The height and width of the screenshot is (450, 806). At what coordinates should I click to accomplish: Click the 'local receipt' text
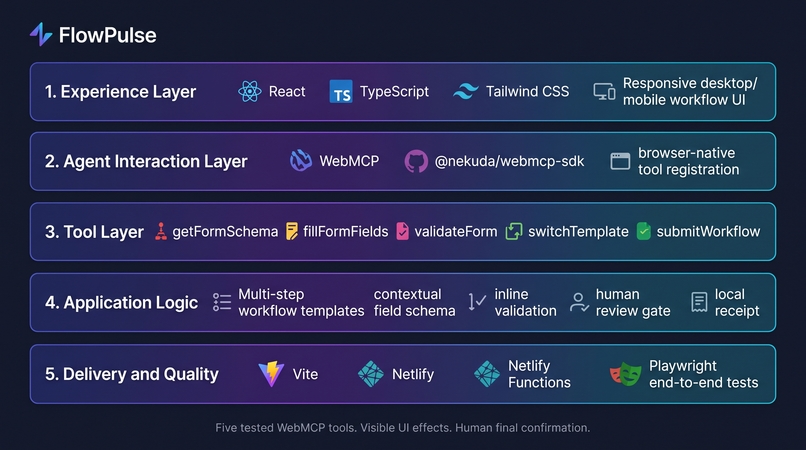pyautogui.click(x=737, y=302)
